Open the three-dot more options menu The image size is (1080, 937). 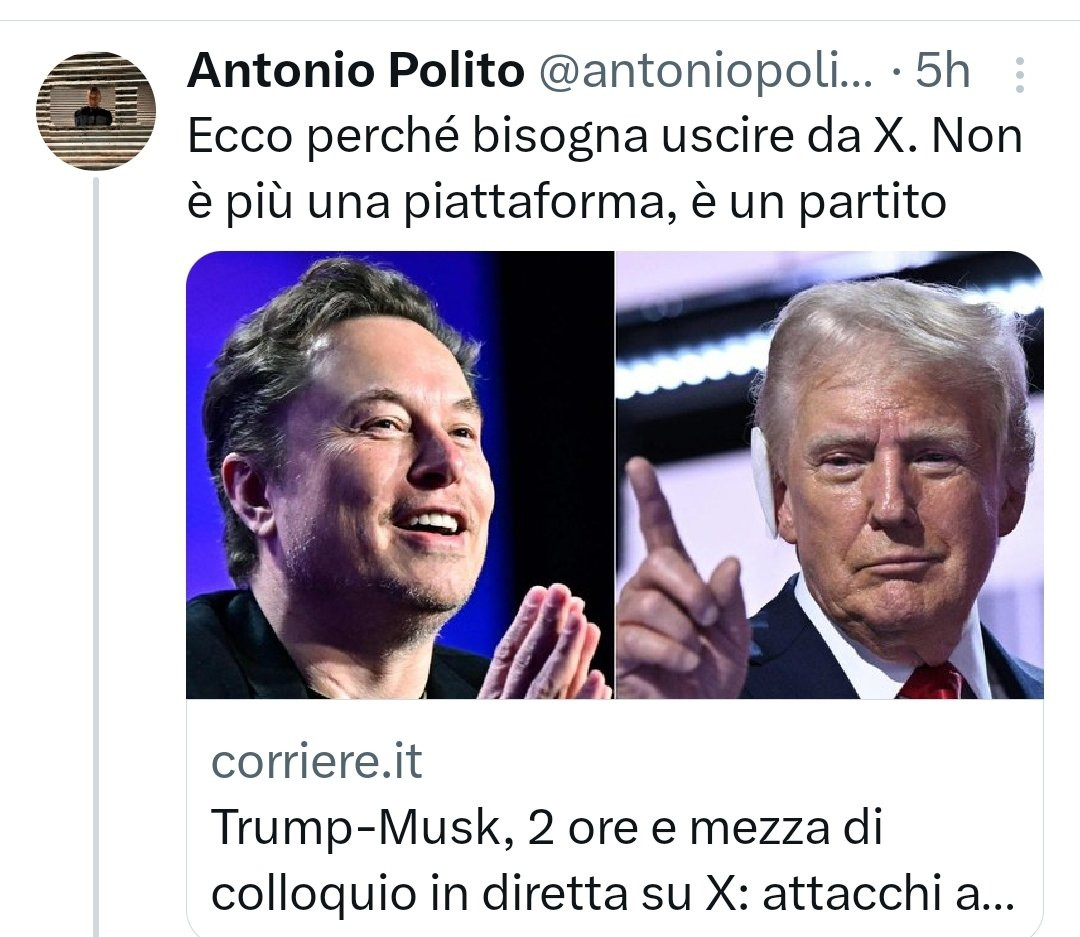(x=1020, y=74)
